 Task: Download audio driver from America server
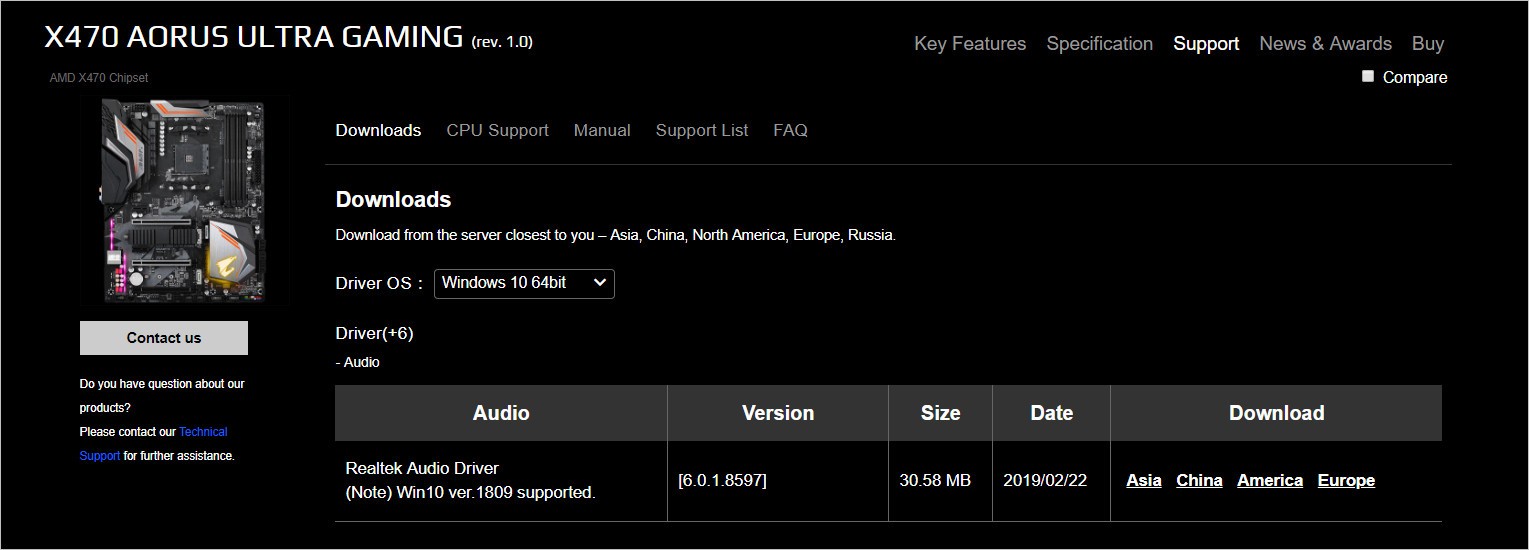pos(1269,481)
